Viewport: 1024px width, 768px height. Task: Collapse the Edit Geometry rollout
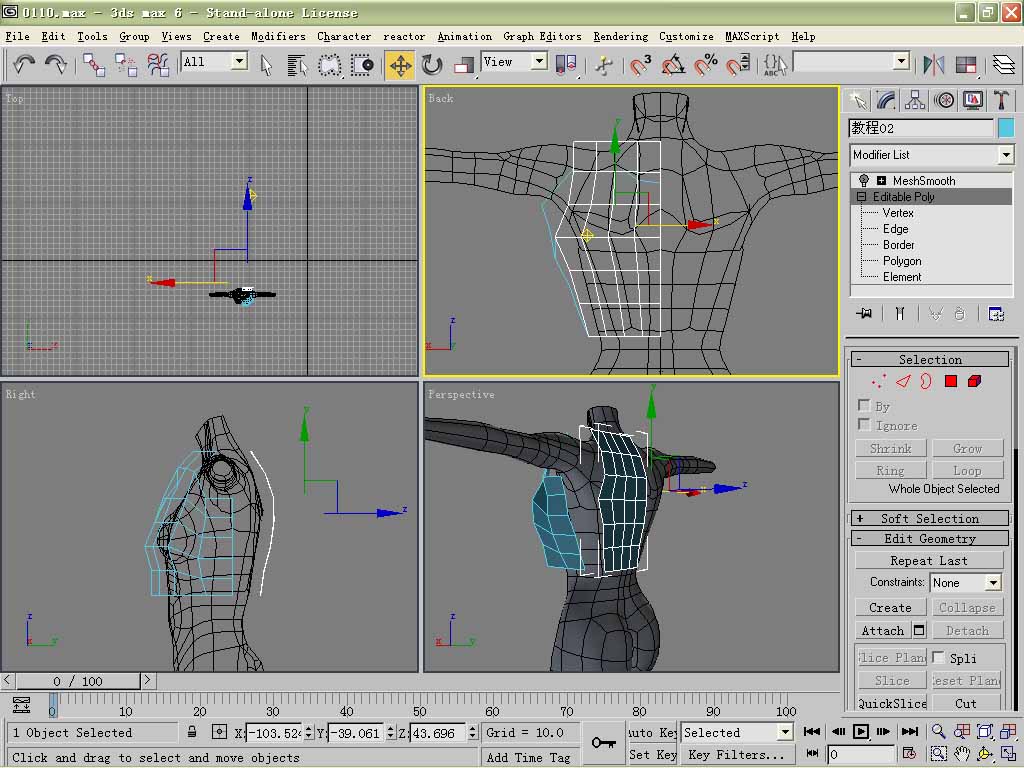coord(929,538)
